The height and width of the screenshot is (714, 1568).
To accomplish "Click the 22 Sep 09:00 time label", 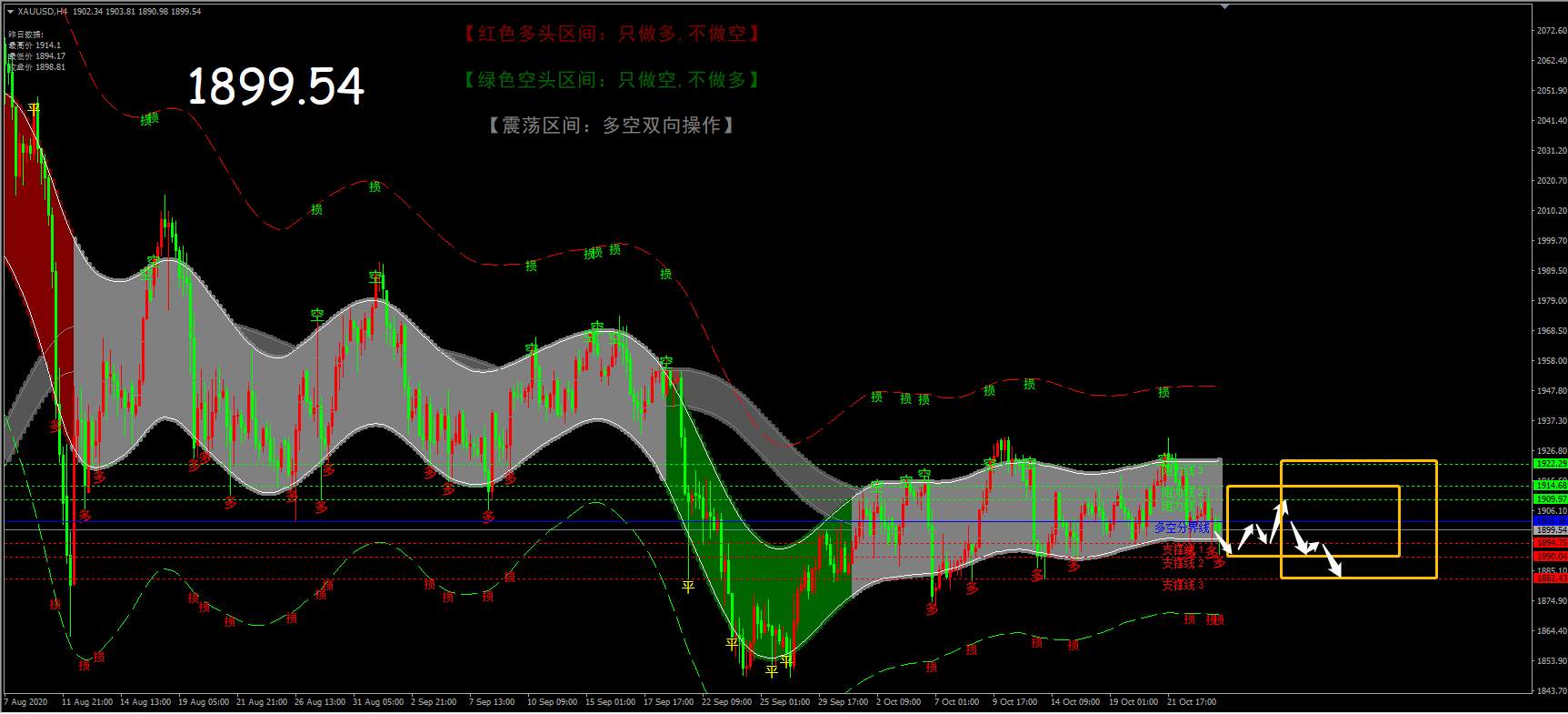I will click(x=727, y=702).
